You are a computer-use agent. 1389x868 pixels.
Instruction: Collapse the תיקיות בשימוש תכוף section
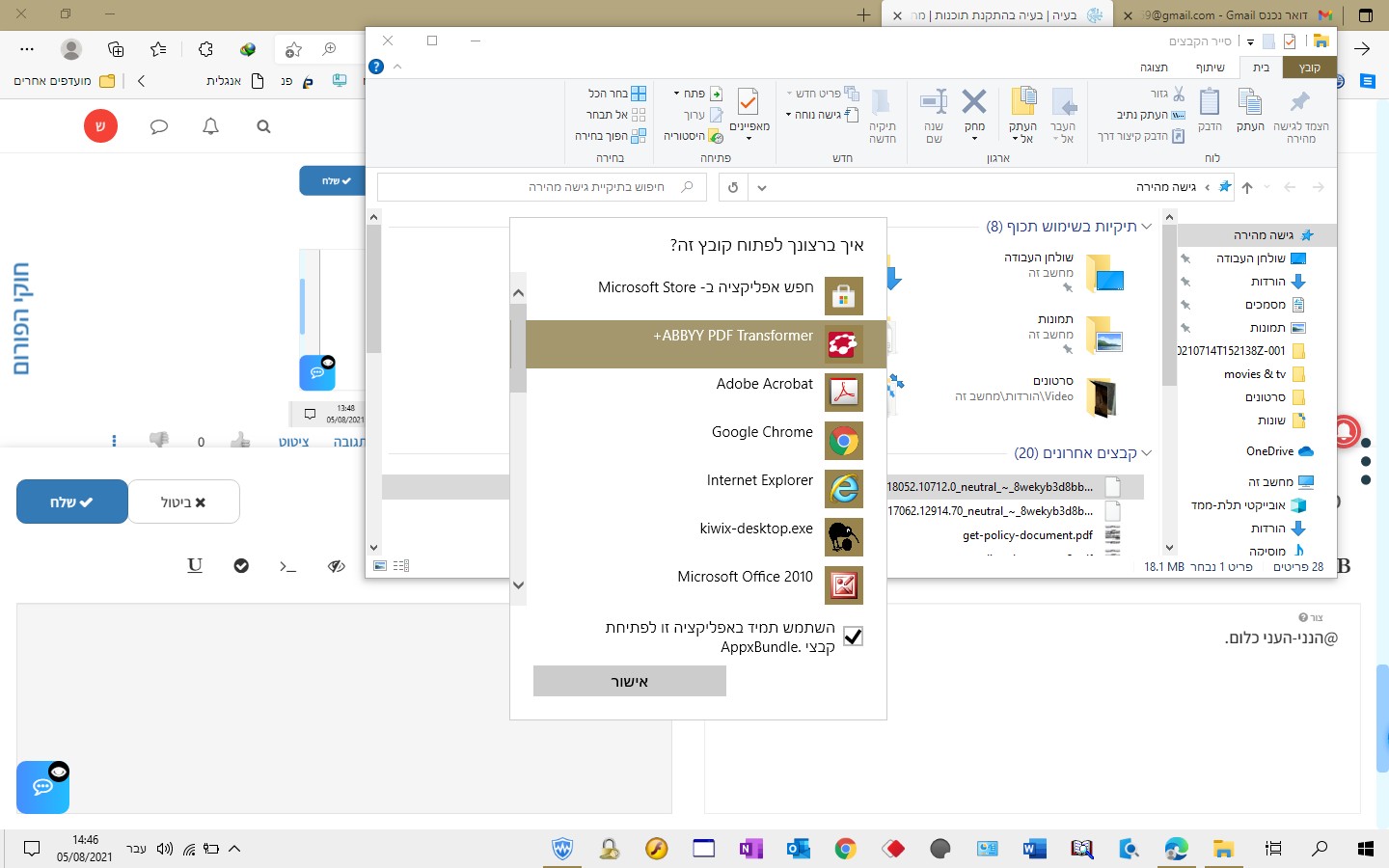[1146, 227]
